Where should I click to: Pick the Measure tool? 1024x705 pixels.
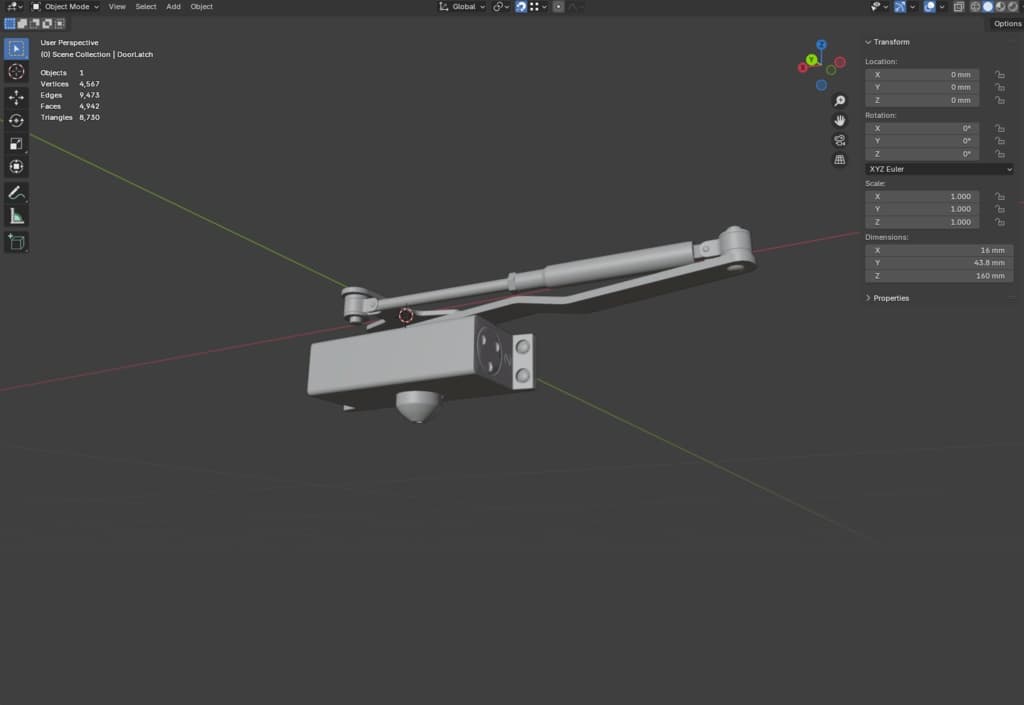16,216
